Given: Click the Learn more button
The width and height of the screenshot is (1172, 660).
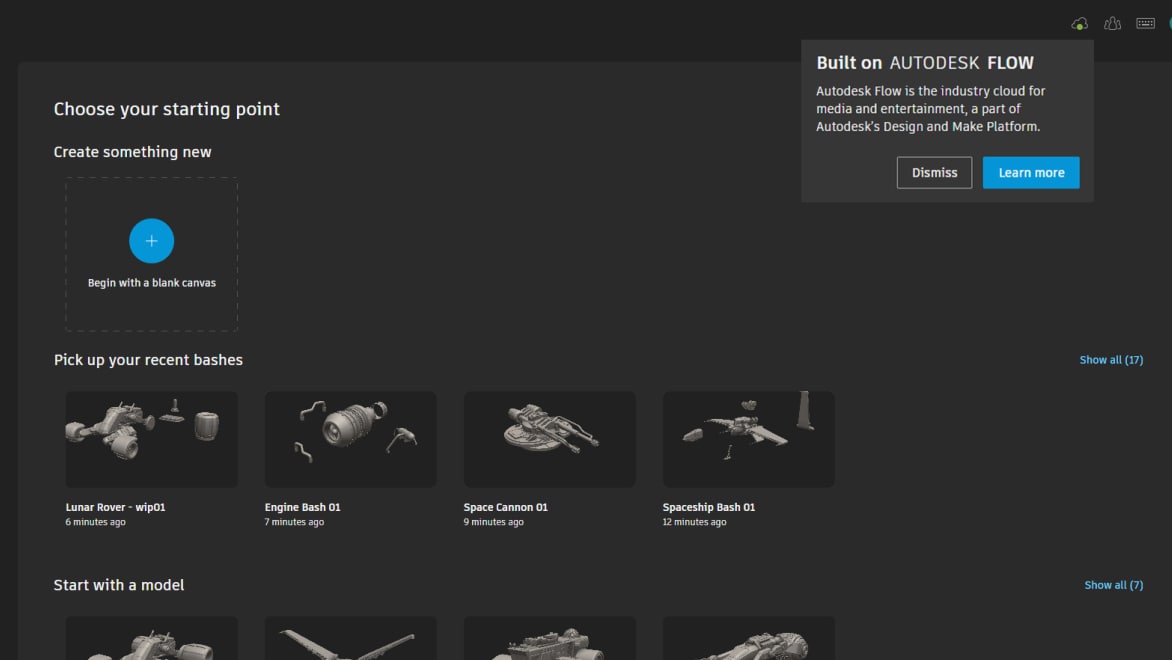Looking at the screenshot, I should (x=1031, y=173).
